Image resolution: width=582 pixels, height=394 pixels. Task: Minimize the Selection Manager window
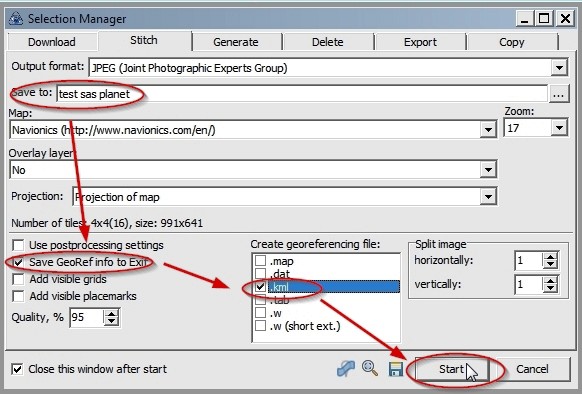524,19
